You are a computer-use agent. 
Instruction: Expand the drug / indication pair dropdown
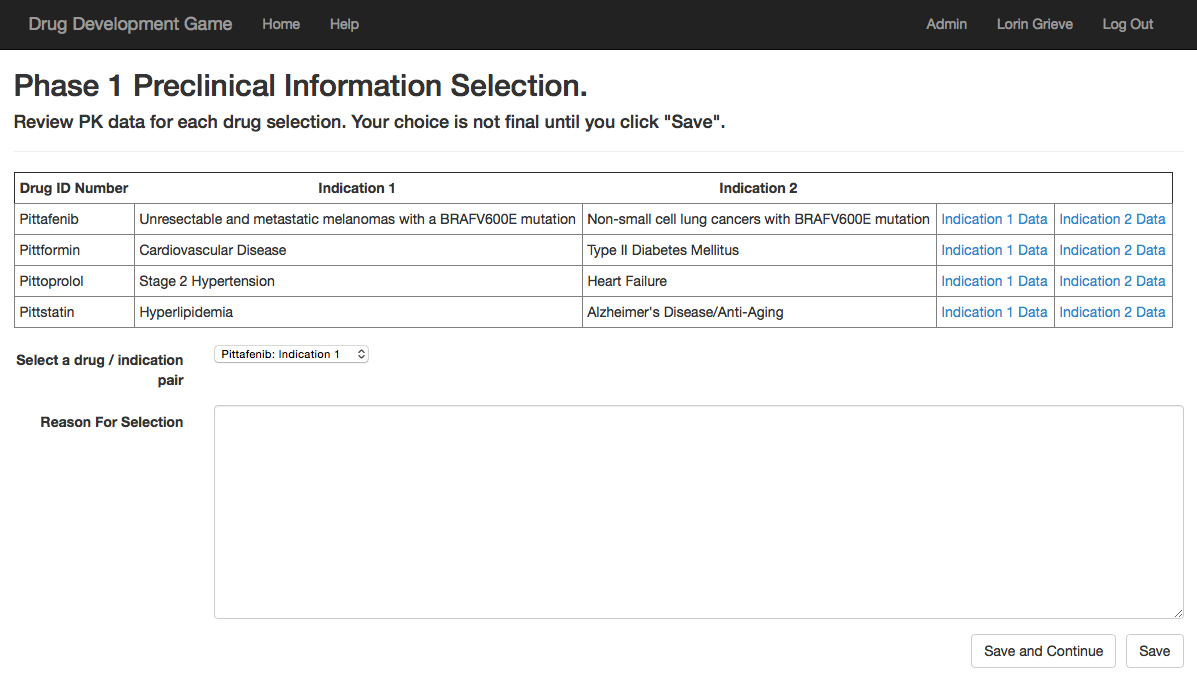[291, 354]
